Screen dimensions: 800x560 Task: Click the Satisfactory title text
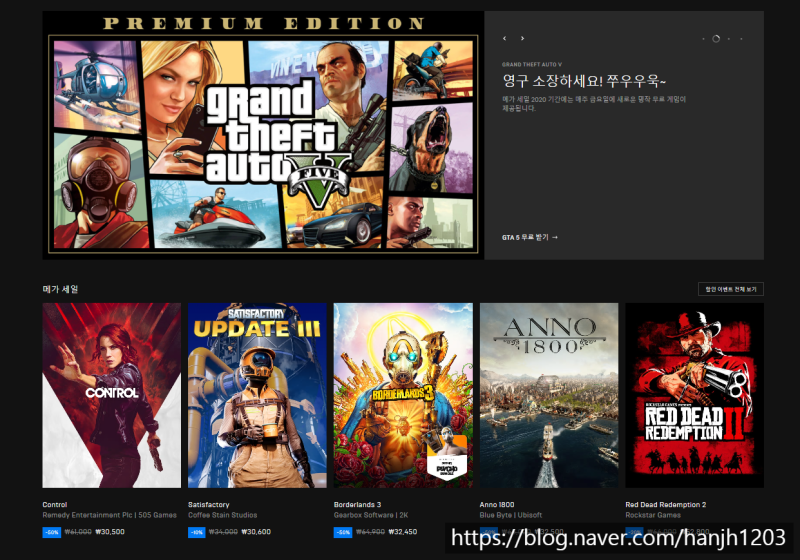point(209,504)
